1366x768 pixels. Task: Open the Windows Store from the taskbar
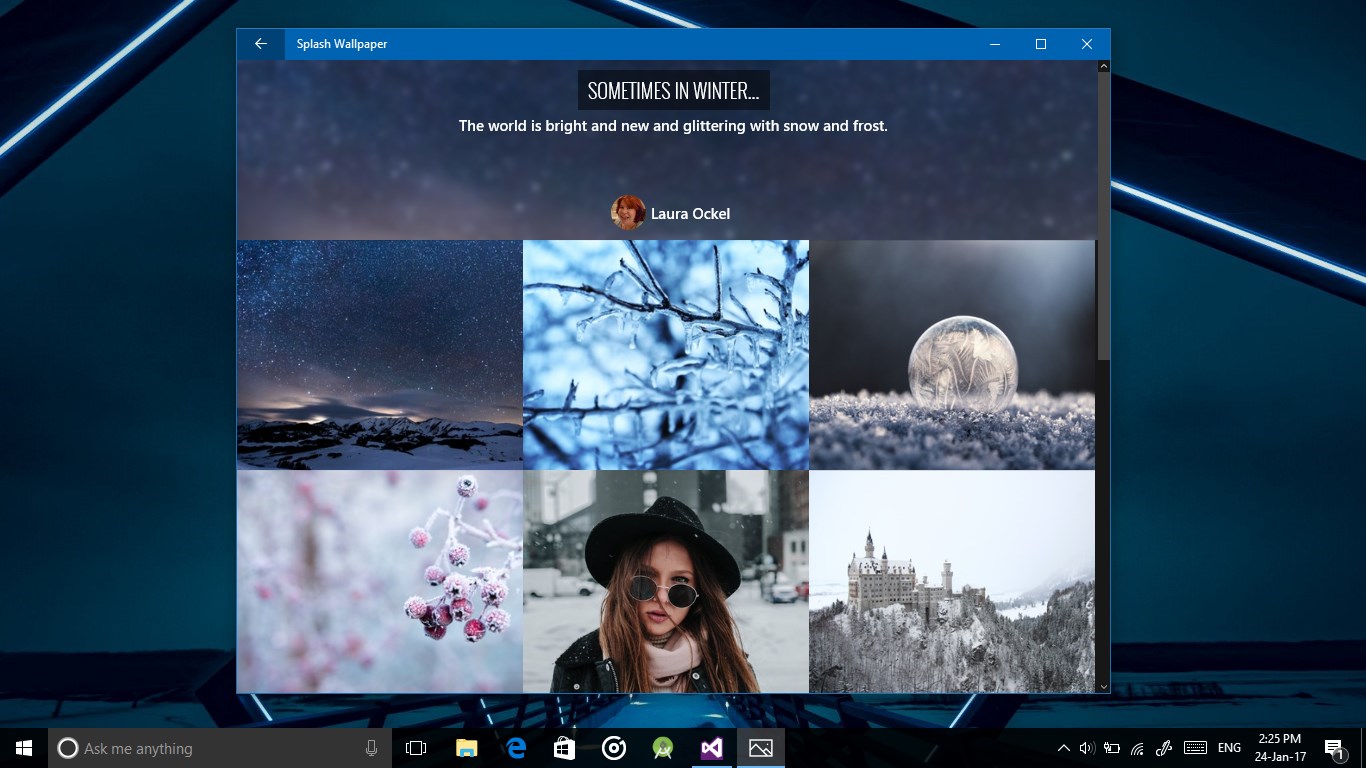pyautogui.click(x=565, y=748)
